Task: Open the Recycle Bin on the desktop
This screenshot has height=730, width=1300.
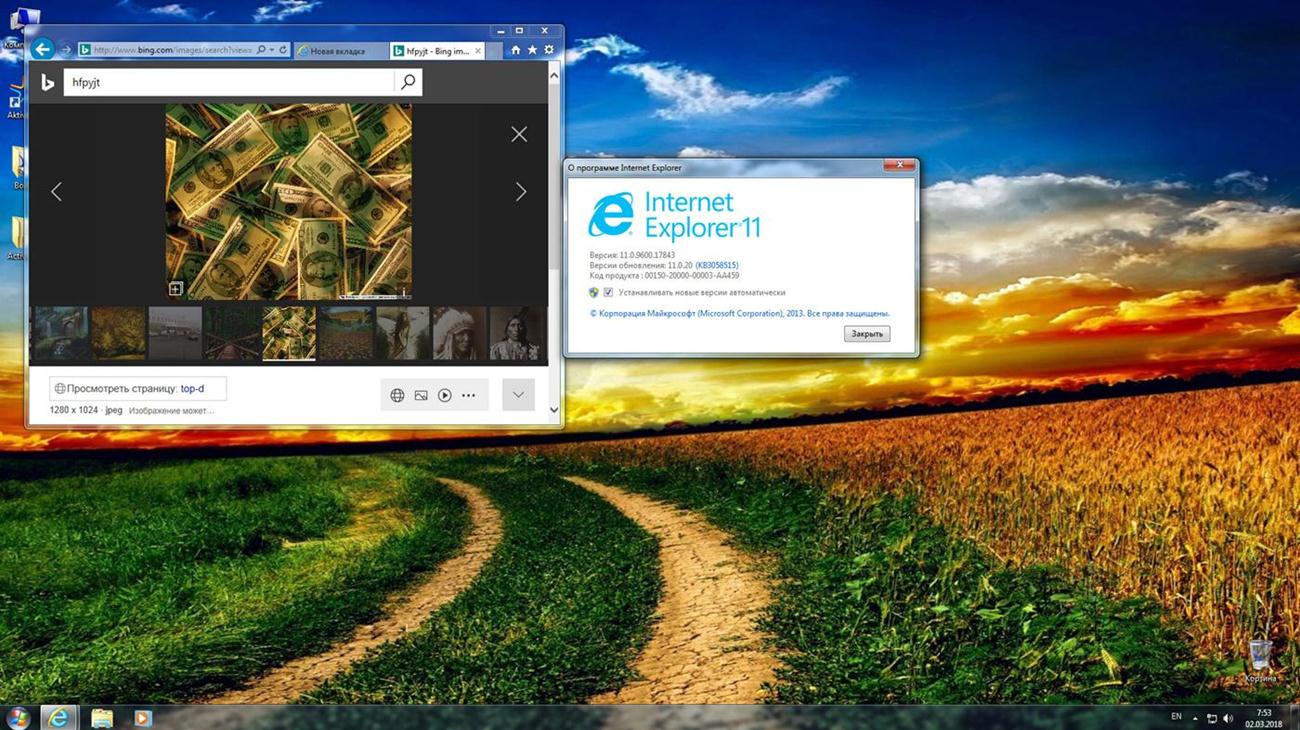Action: (x=1260, y=659)
